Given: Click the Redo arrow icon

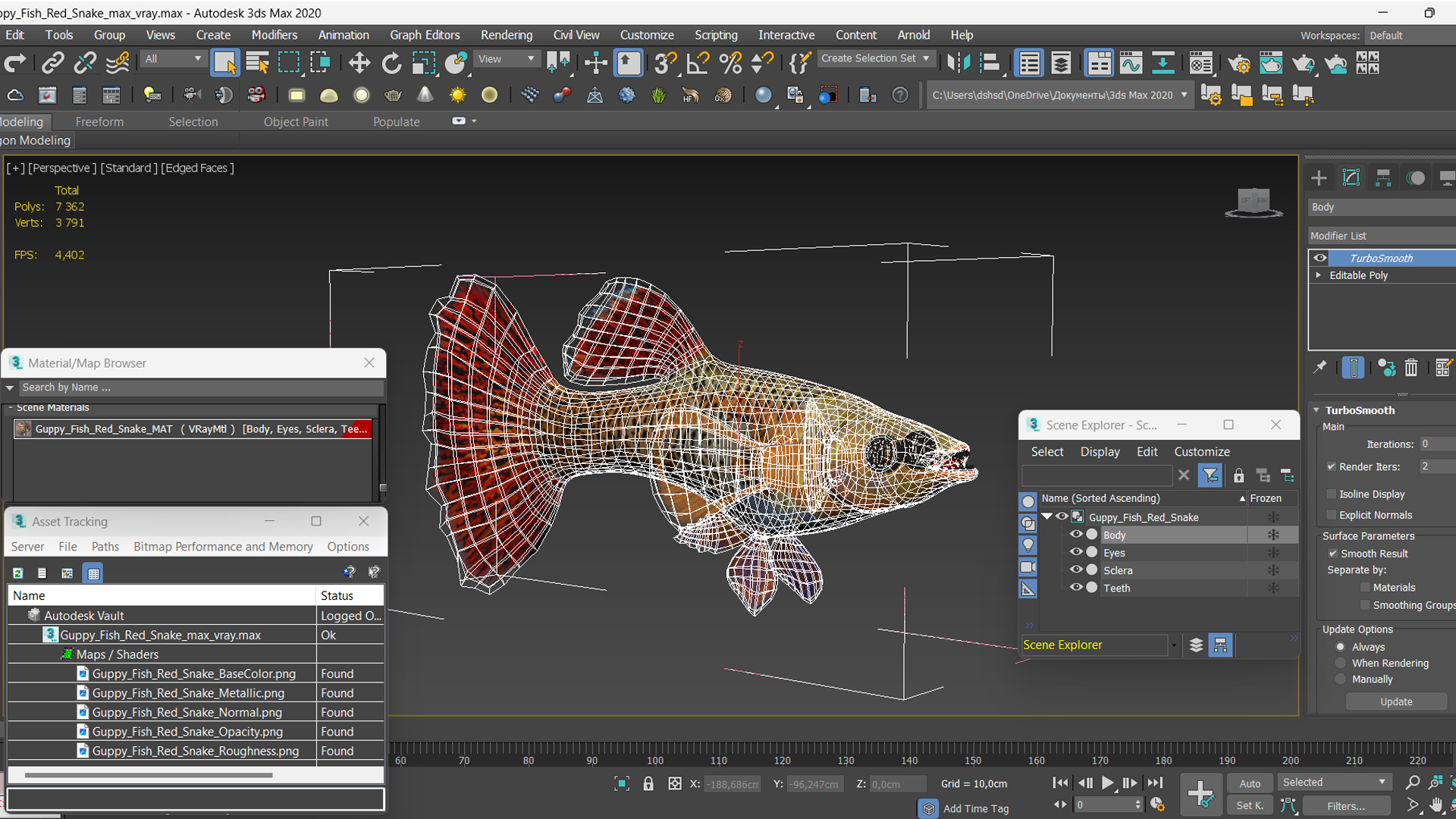Looking at the screenshot, I should [x=15, y=63].
